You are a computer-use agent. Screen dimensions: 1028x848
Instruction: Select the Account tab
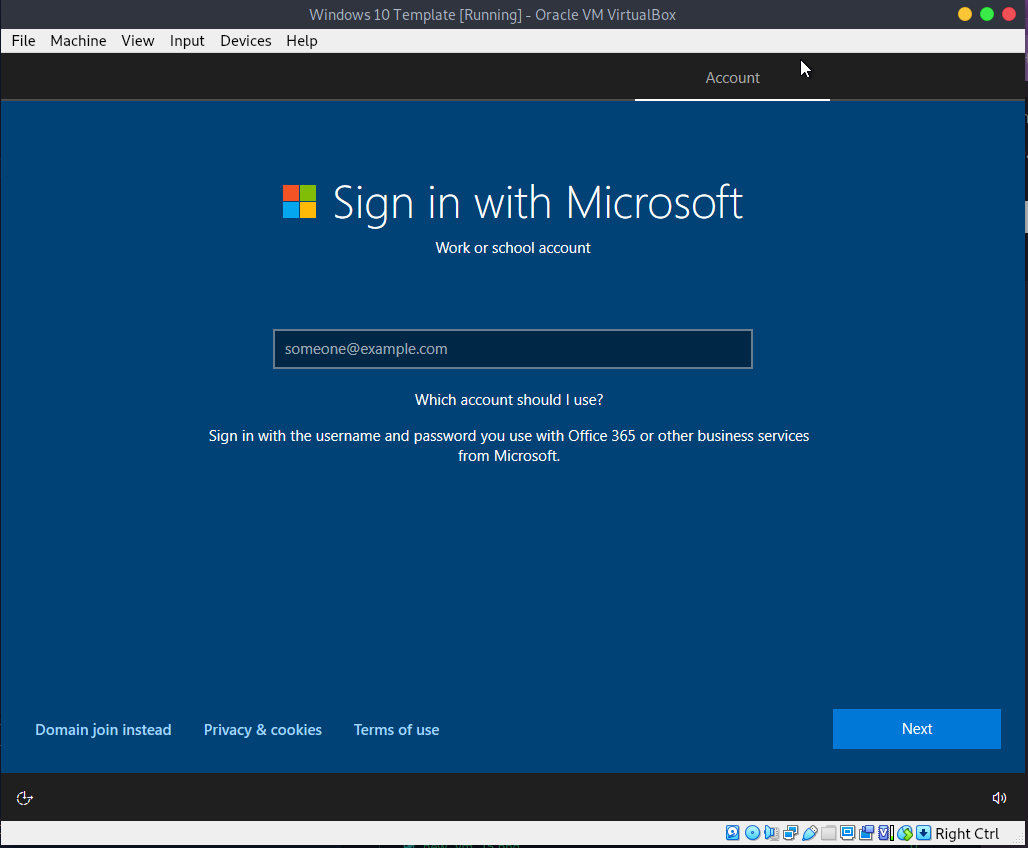(x=732, y=77)
